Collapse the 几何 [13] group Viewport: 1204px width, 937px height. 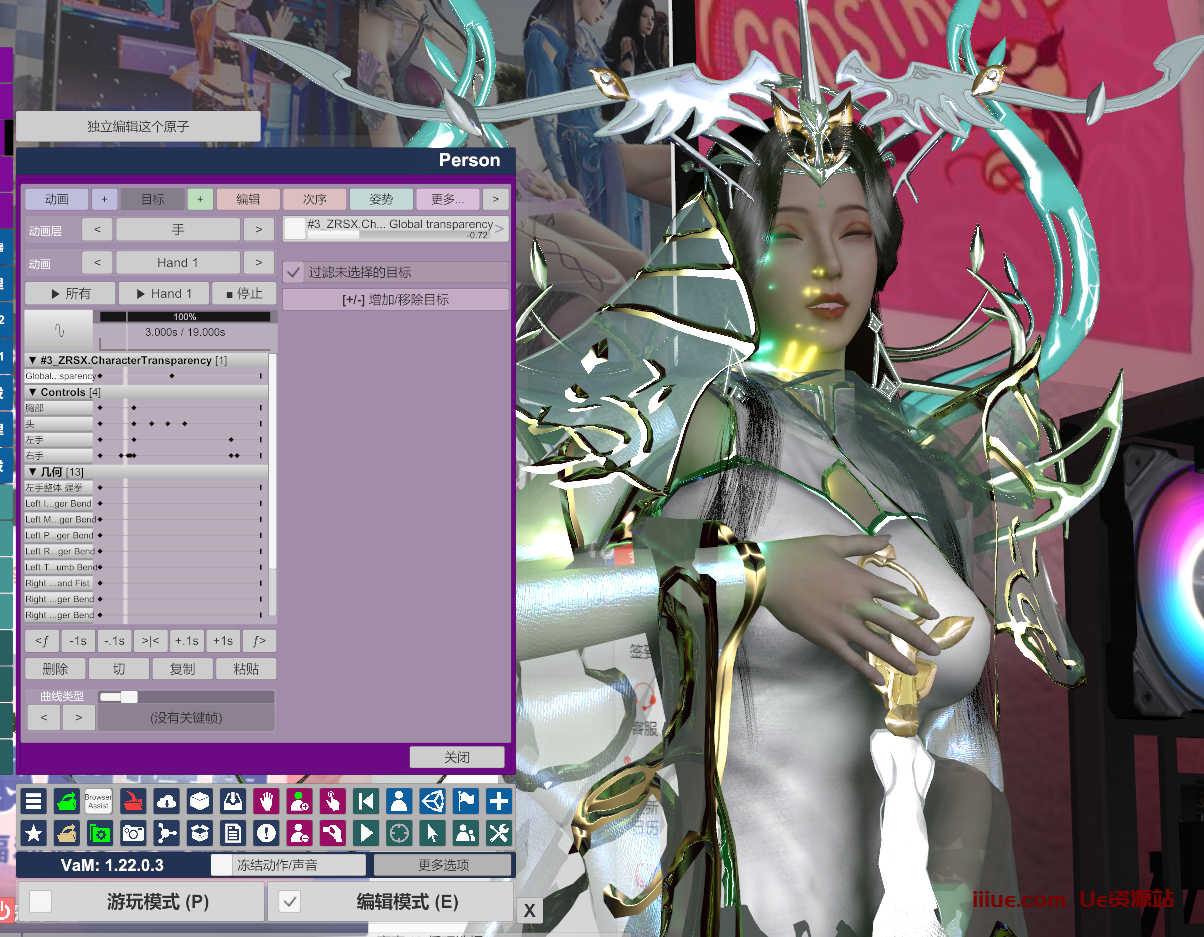click(33, 471)
